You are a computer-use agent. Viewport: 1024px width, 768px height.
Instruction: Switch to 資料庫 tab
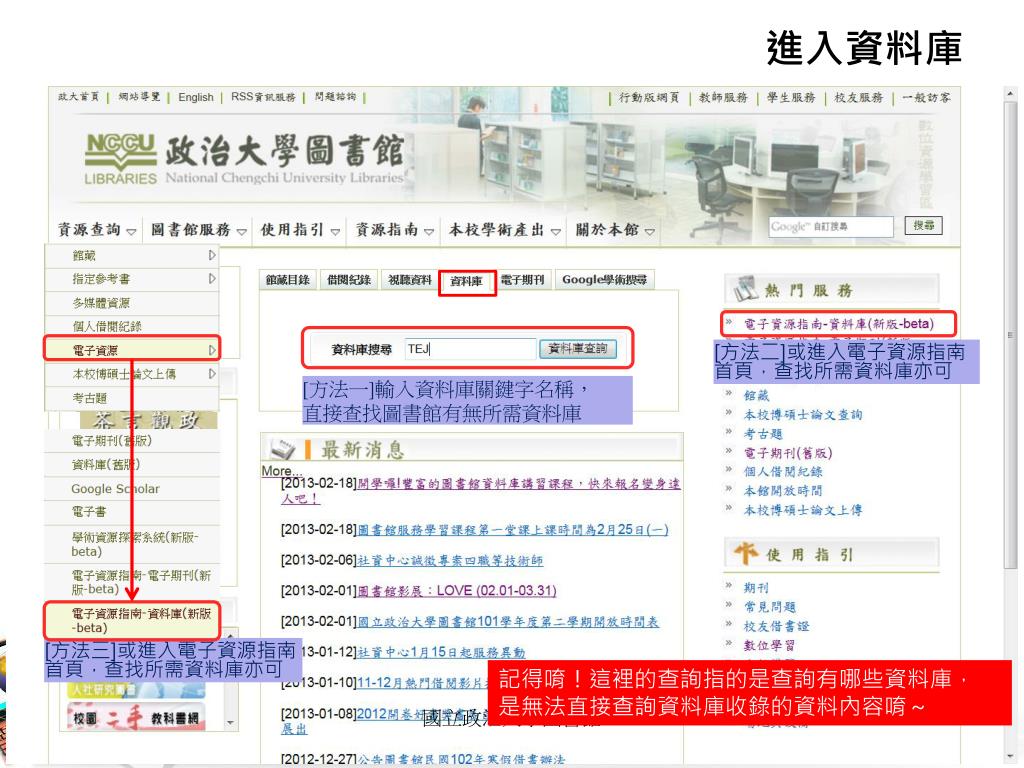coord(466,281)
